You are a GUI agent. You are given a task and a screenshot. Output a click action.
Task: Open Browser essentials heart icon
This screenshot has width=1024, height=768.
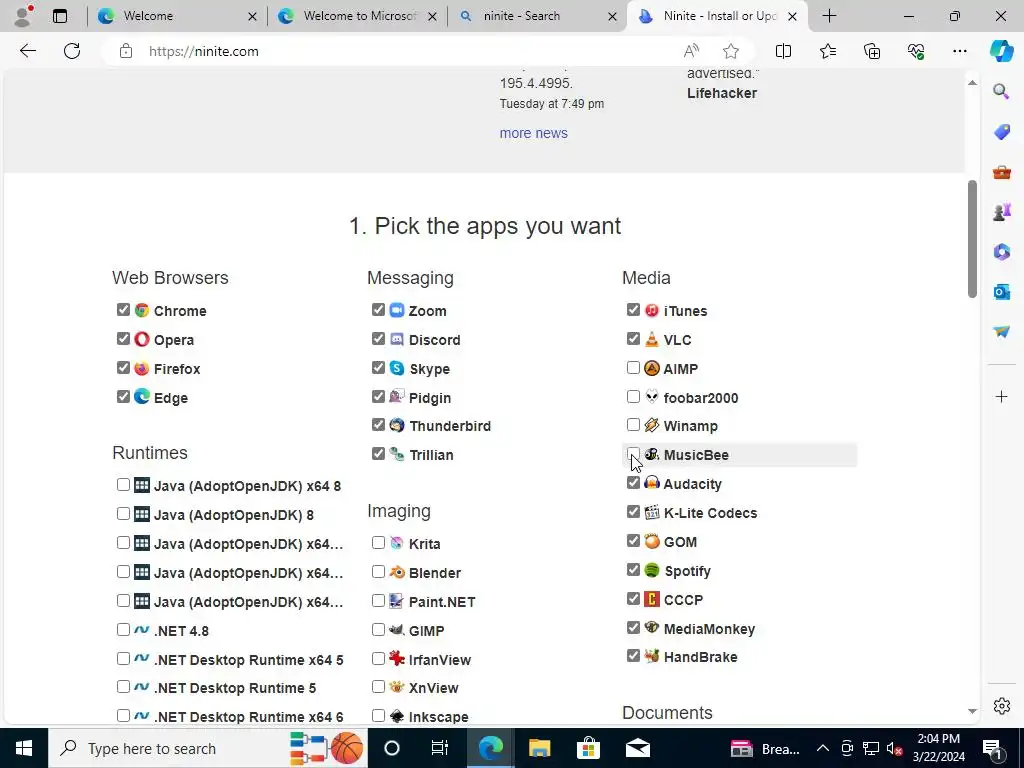point(916,51)
